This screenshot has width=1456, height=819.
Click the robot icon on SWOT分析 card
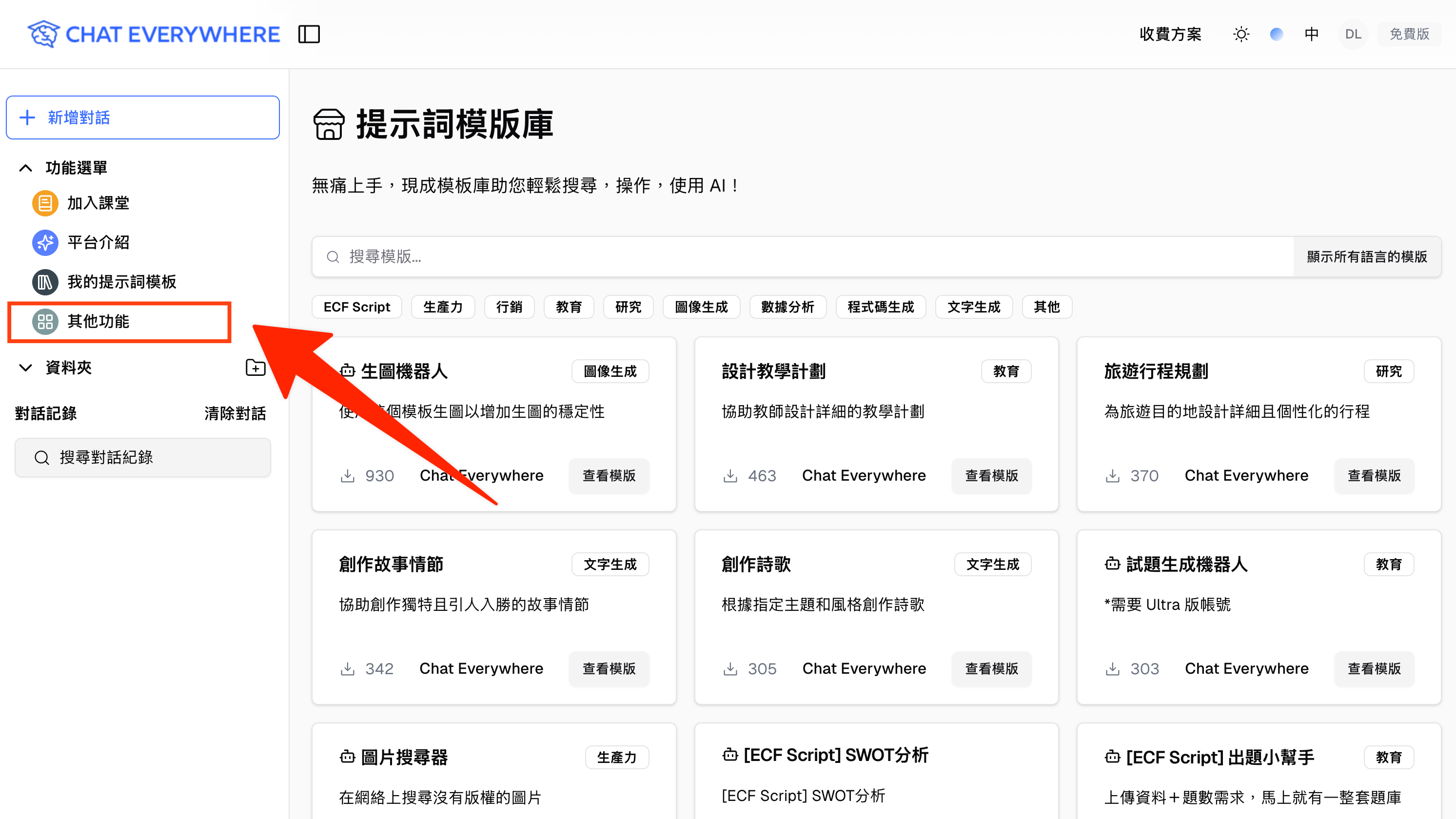[x=730, y=755]
